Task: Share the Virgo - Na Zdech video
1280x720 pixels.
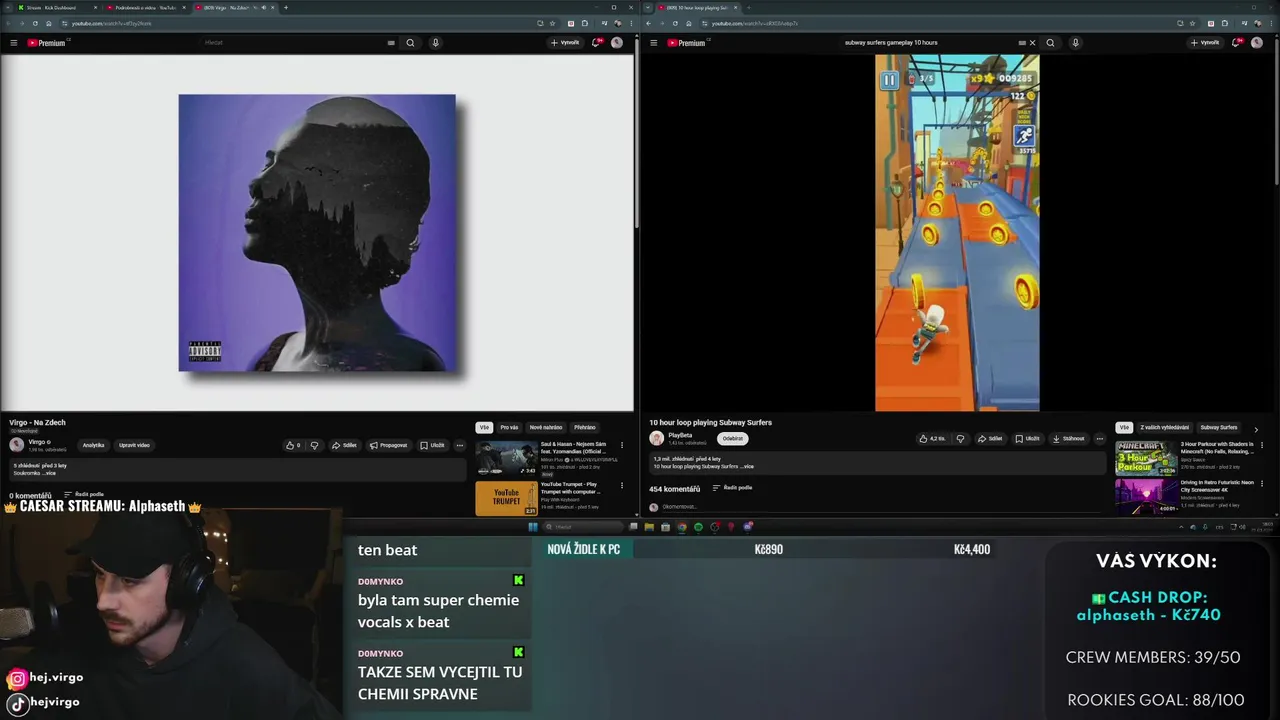Action: pyautogui.click(x=344, y=445)
